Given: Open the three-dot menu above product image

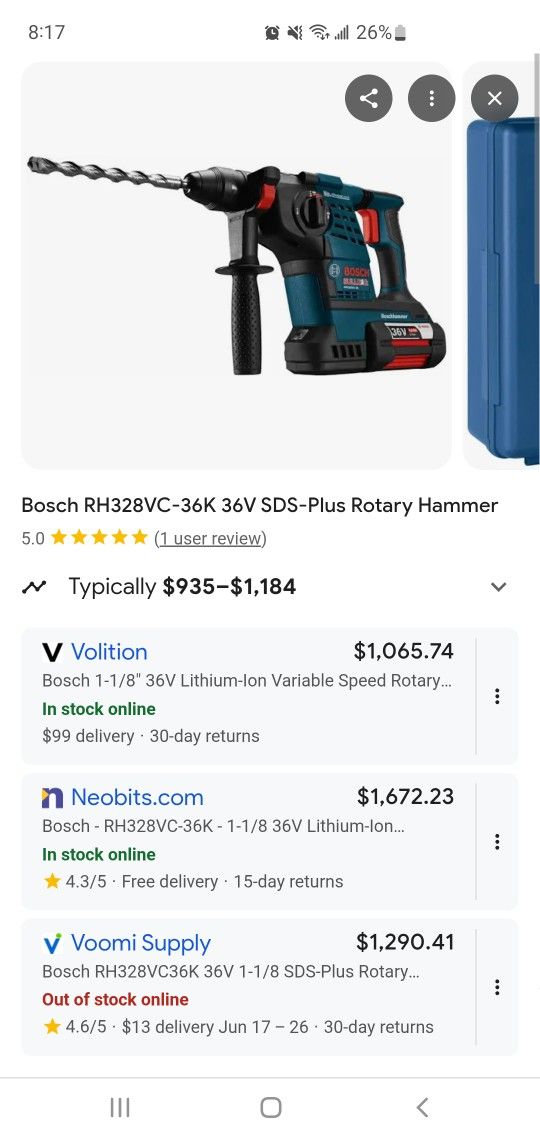Looking at the screenshot, I should point(432,98).
